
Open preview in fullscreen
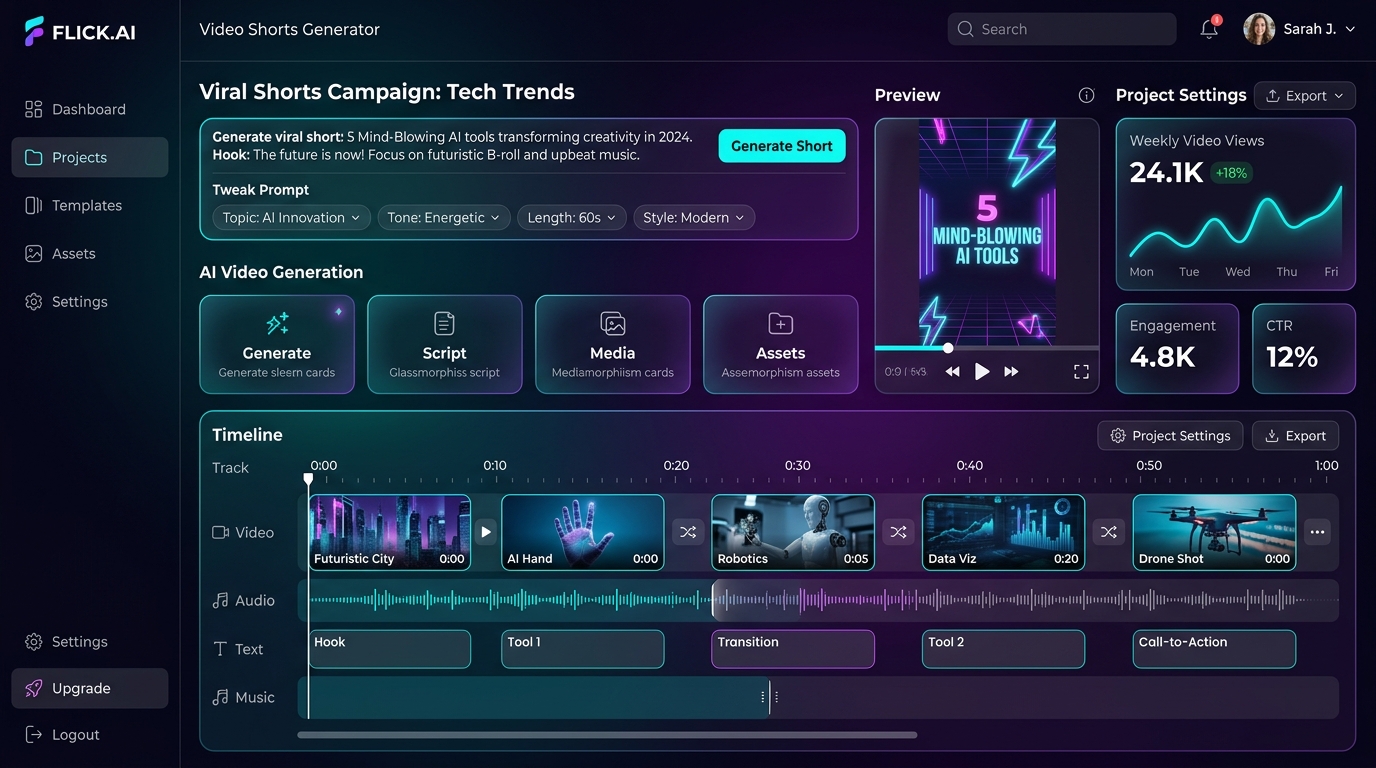(1081, 371)
